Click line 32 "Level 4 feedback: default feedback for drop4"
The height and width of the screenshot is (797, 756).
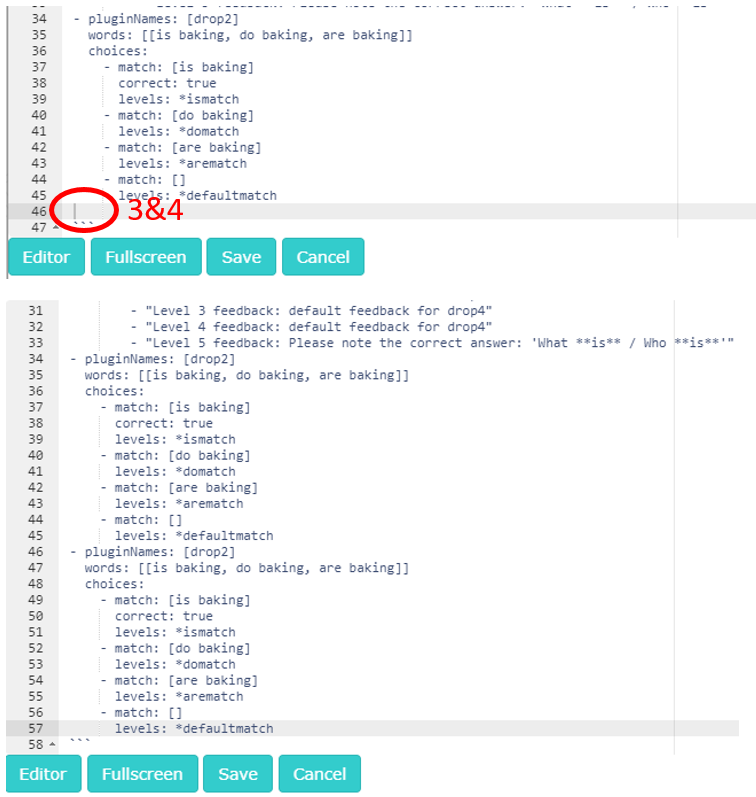point(311,327)
